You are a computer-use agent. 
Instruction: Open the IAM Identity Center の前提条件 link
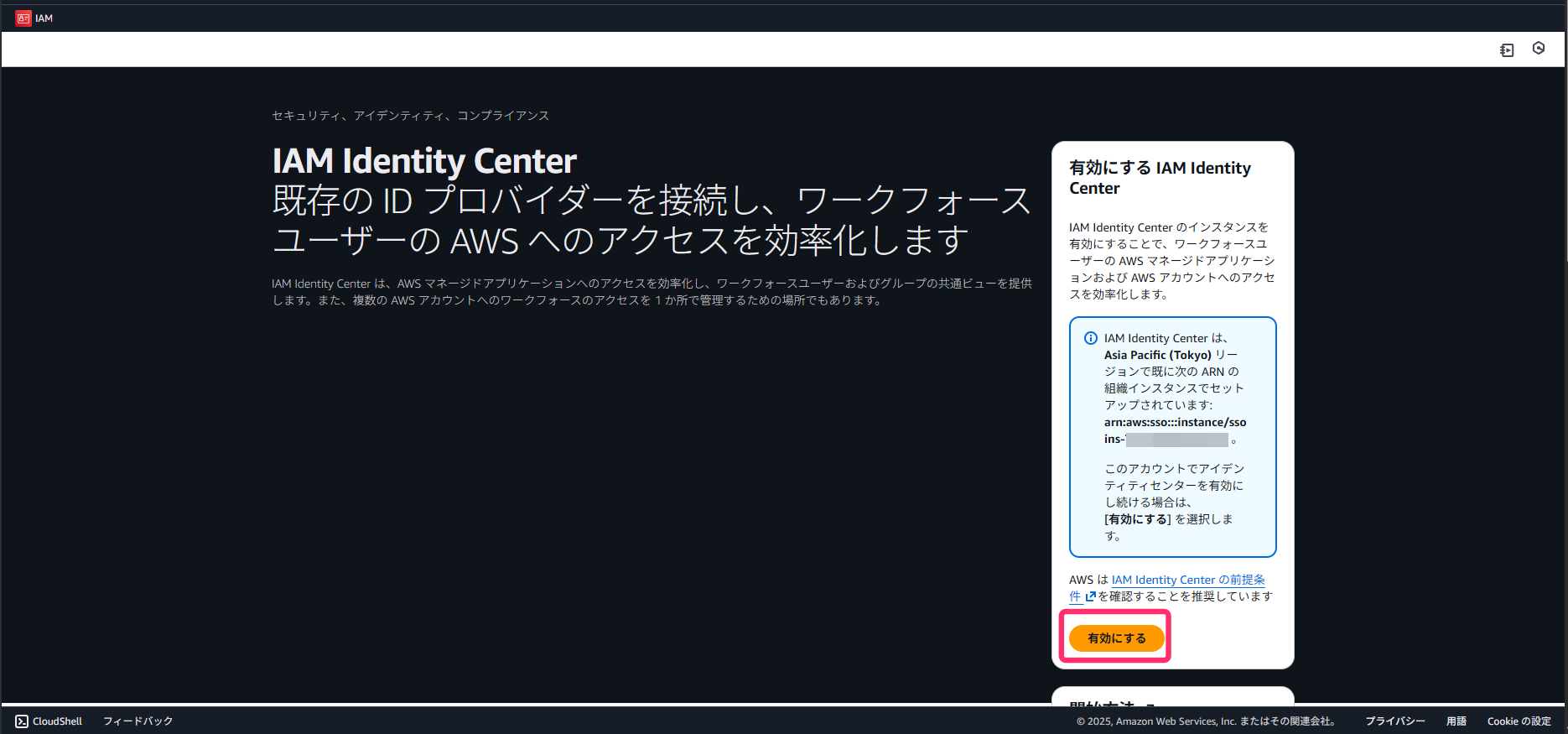1167,588
